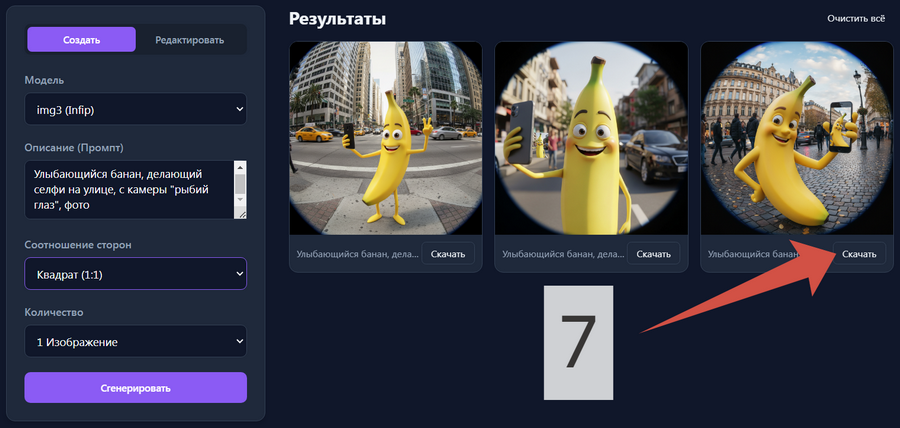This screenshot has height=428, width=900.
Task: Switch to the Редактировать tab
Action: [190, 40]
